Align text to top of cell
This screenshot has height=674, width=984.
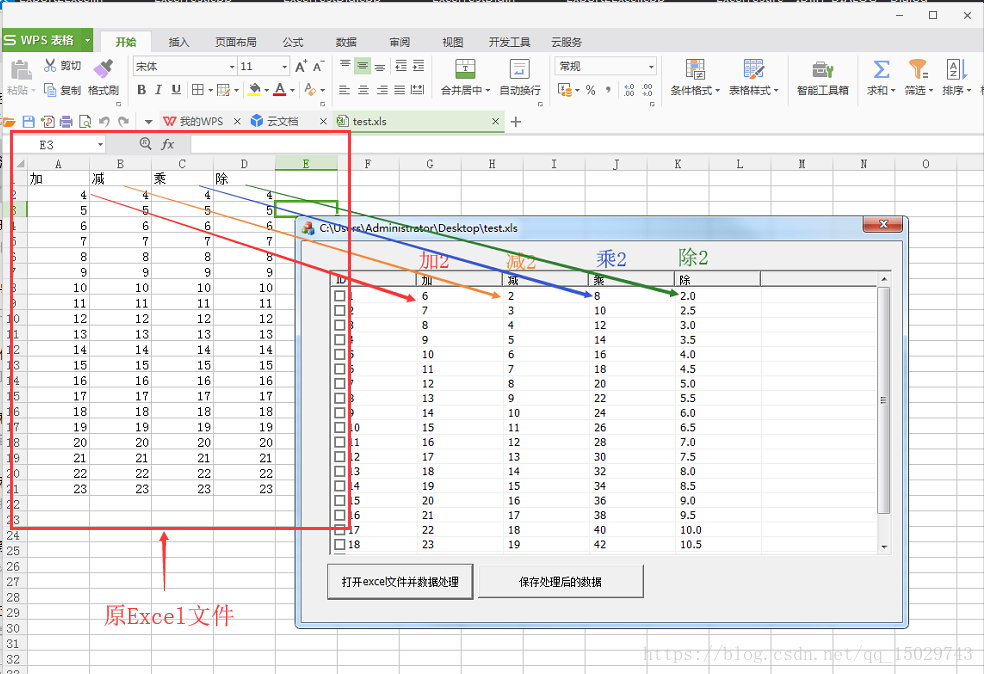tap(345, 65)
